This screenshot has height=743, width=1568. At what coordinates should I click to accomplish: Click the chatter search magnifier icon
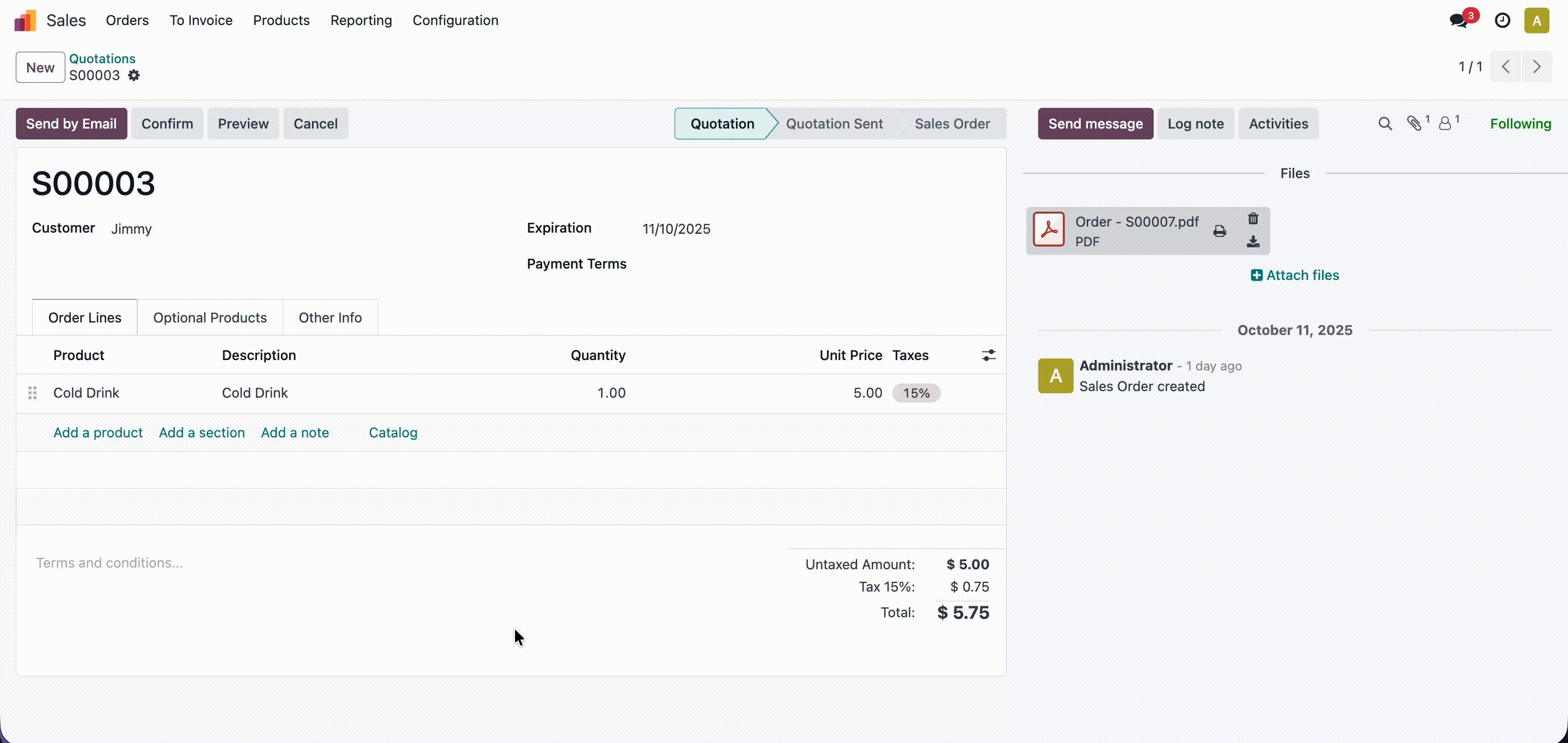(1385, 124)
